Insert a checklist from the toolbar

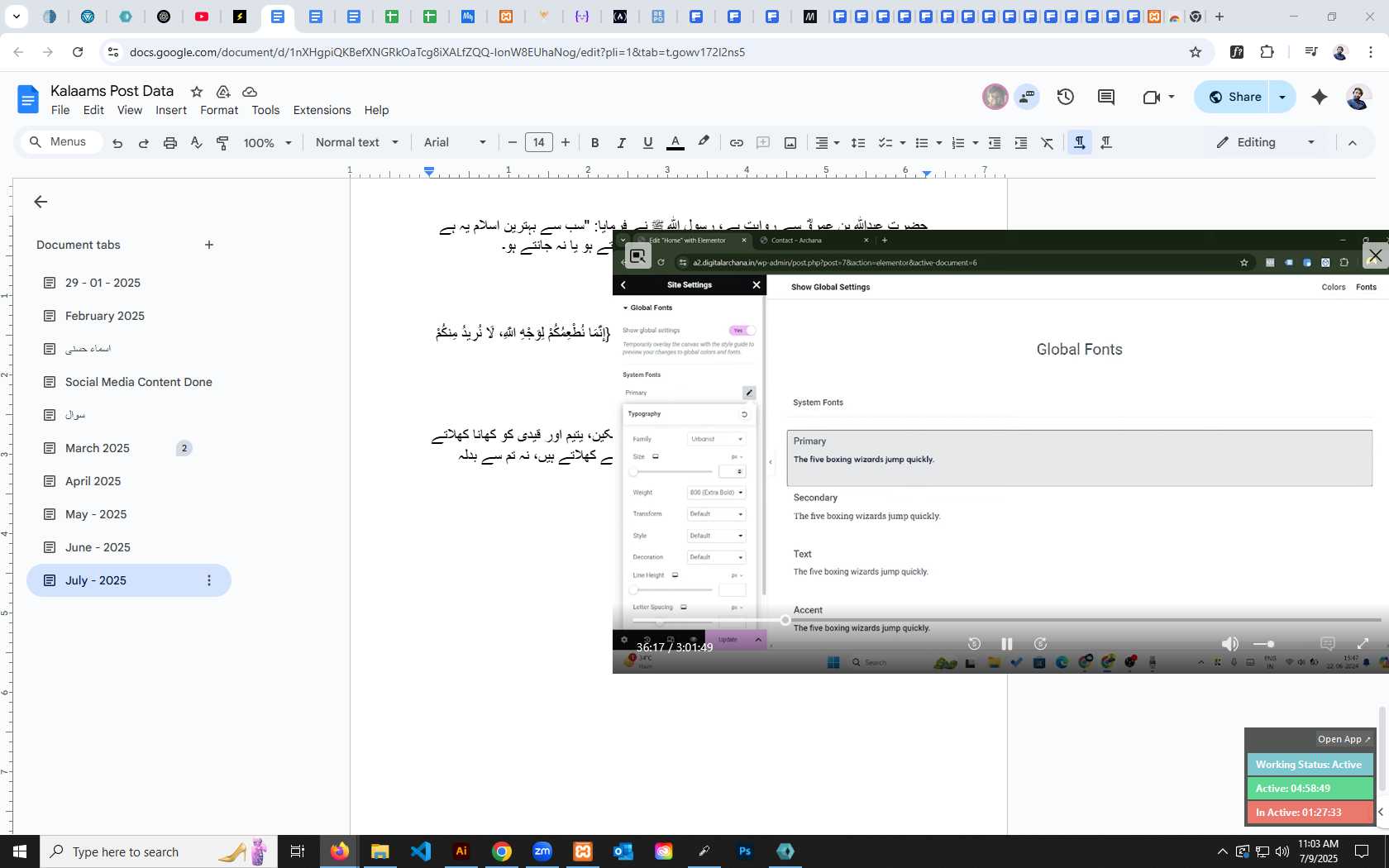[x=885, y=143]
